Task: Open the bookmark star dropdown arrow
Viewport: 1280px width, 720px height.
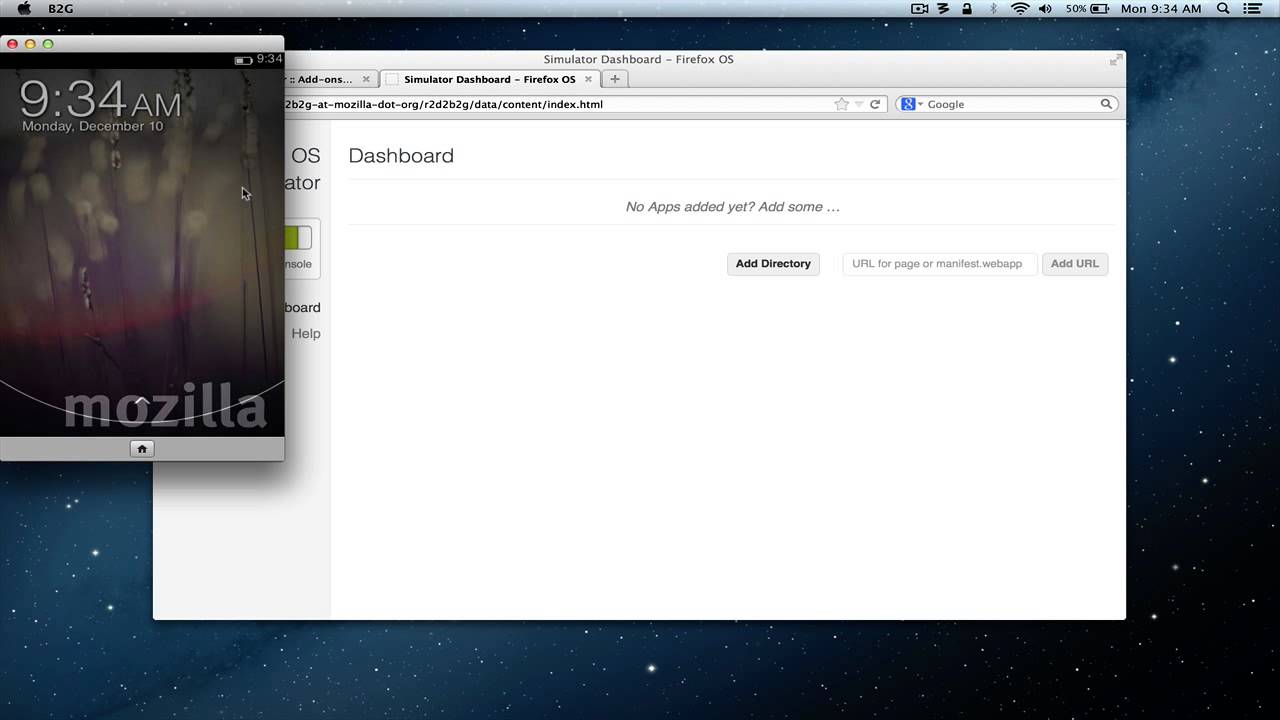Action: click(858, 104)
